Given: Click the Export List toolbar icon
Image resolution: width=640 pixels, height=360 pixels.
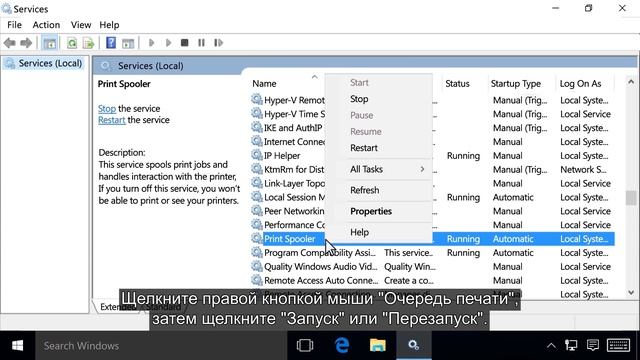Looking at the screenshot, I should click(x=88, y=43).
